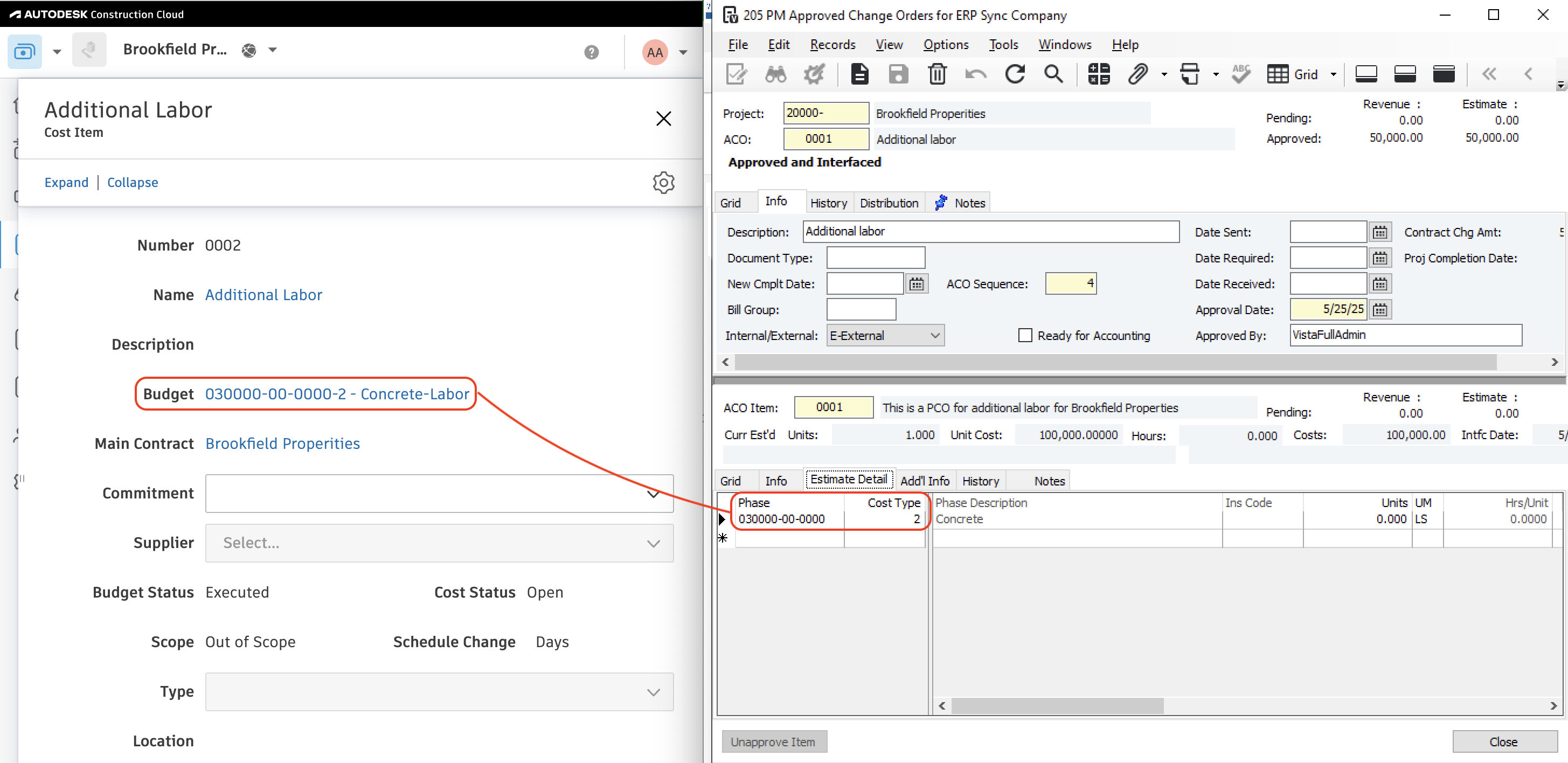The image size is (1568, 763).
Task: Click the Unapprove Item button
Action: [x=773, y=743]
